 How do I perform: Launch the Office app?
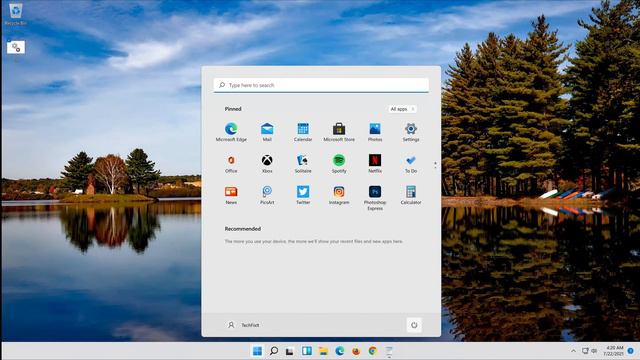coord(231,164)
